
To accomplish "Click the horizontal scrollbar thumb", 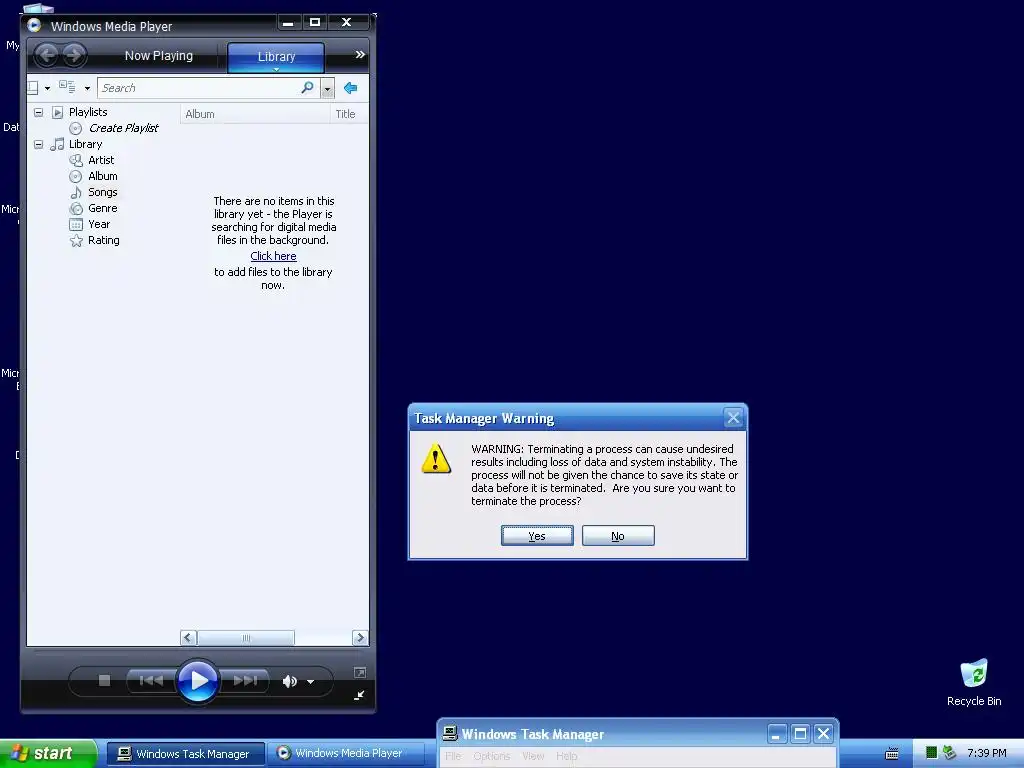I will pyautogui.click(x=246, y=637).
